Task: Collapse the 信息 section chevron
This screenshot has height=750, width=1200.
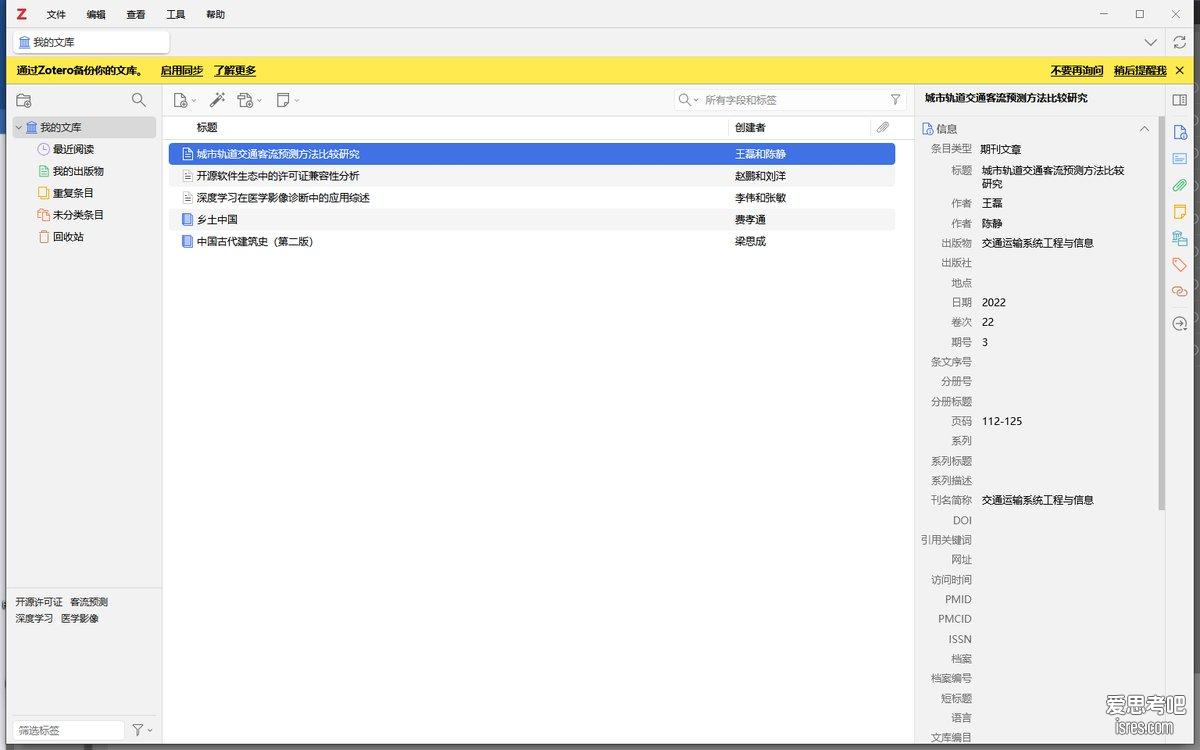Action: point(1145,129)
